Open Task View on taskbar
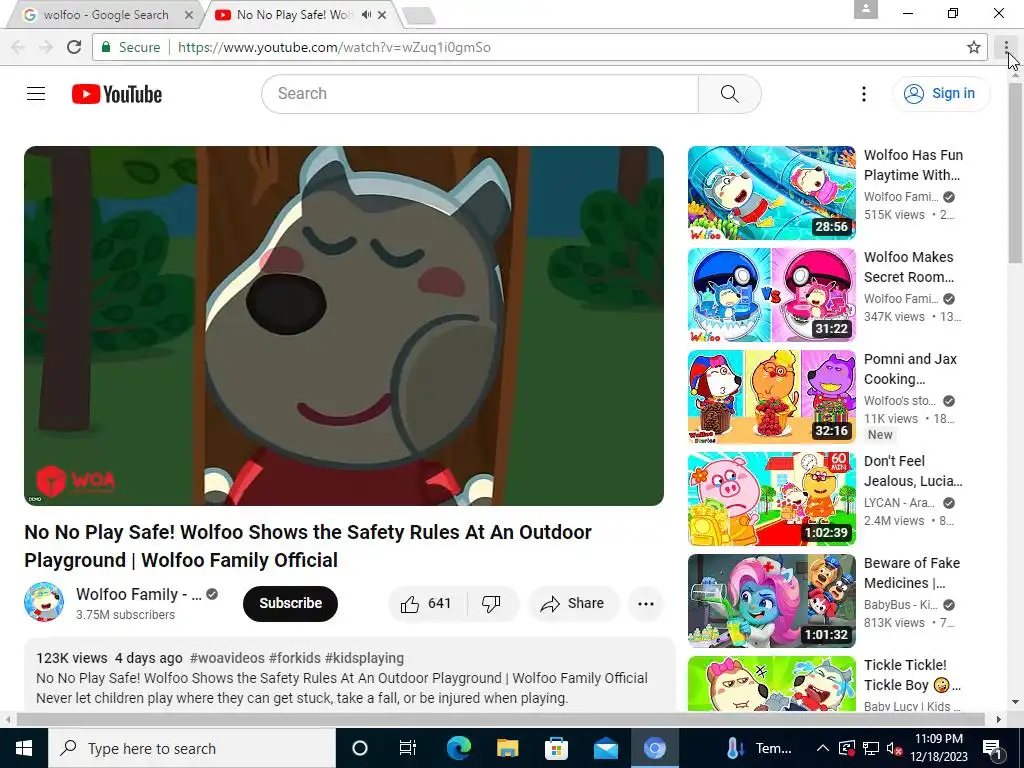Viewport: 1024px width, 768px height. pyautogui.click(x=408, y=748)
